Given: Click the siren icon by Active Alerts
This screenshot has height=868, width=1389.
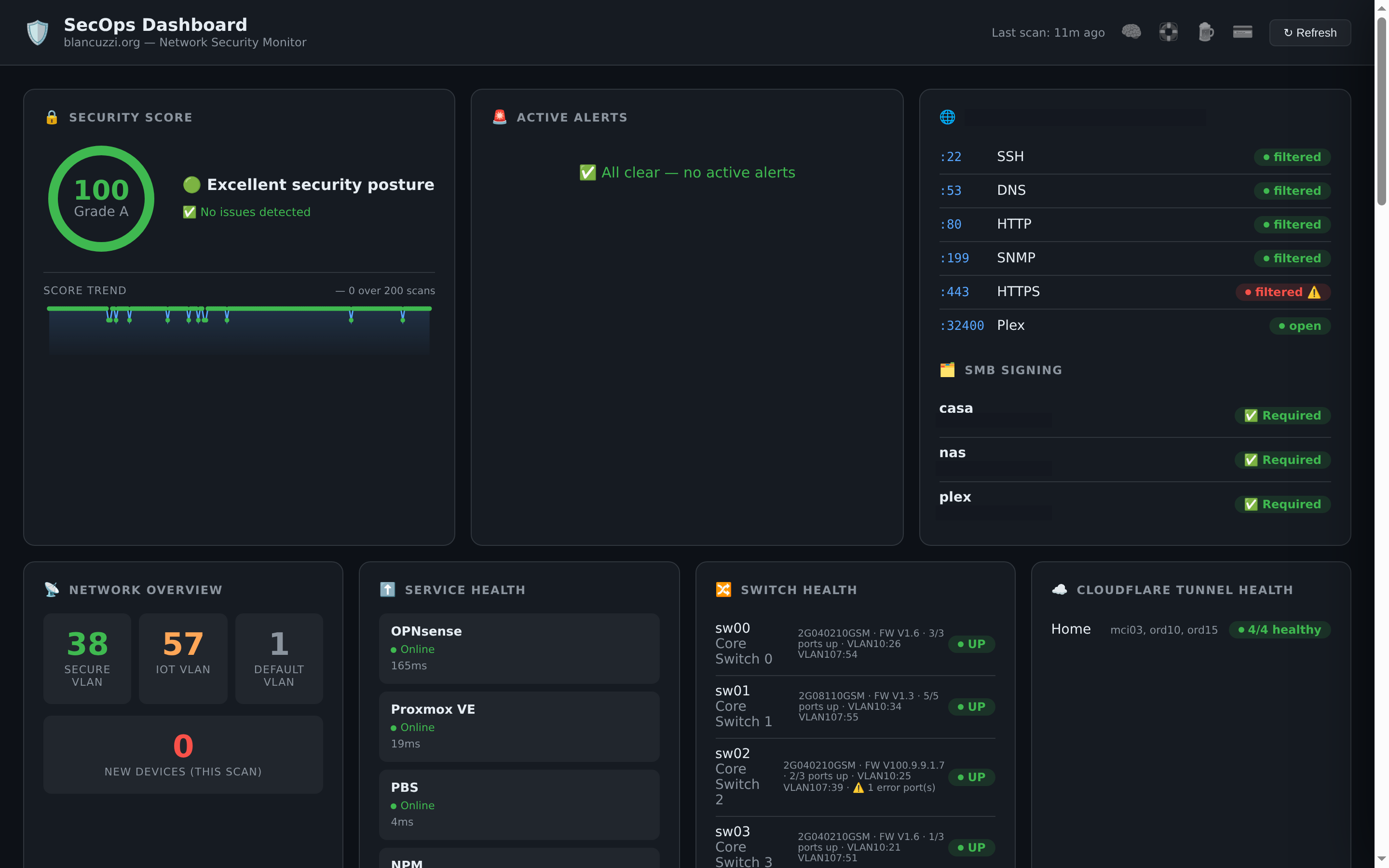Looking at the screenshot, I should [x=499, y=117].
